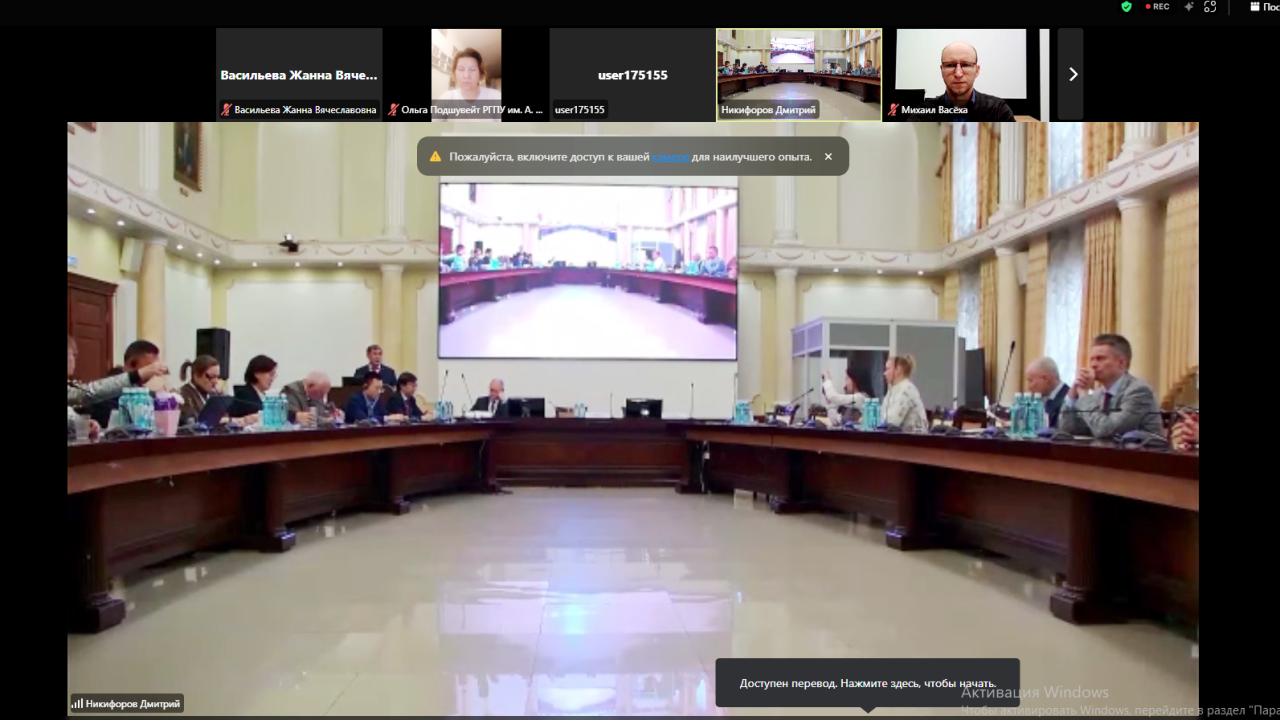Image resolution: width=1280 pixels, height=720 pixels.
Task: Click muted mic icon for Михаил Васёха
Action: (893, 110)
